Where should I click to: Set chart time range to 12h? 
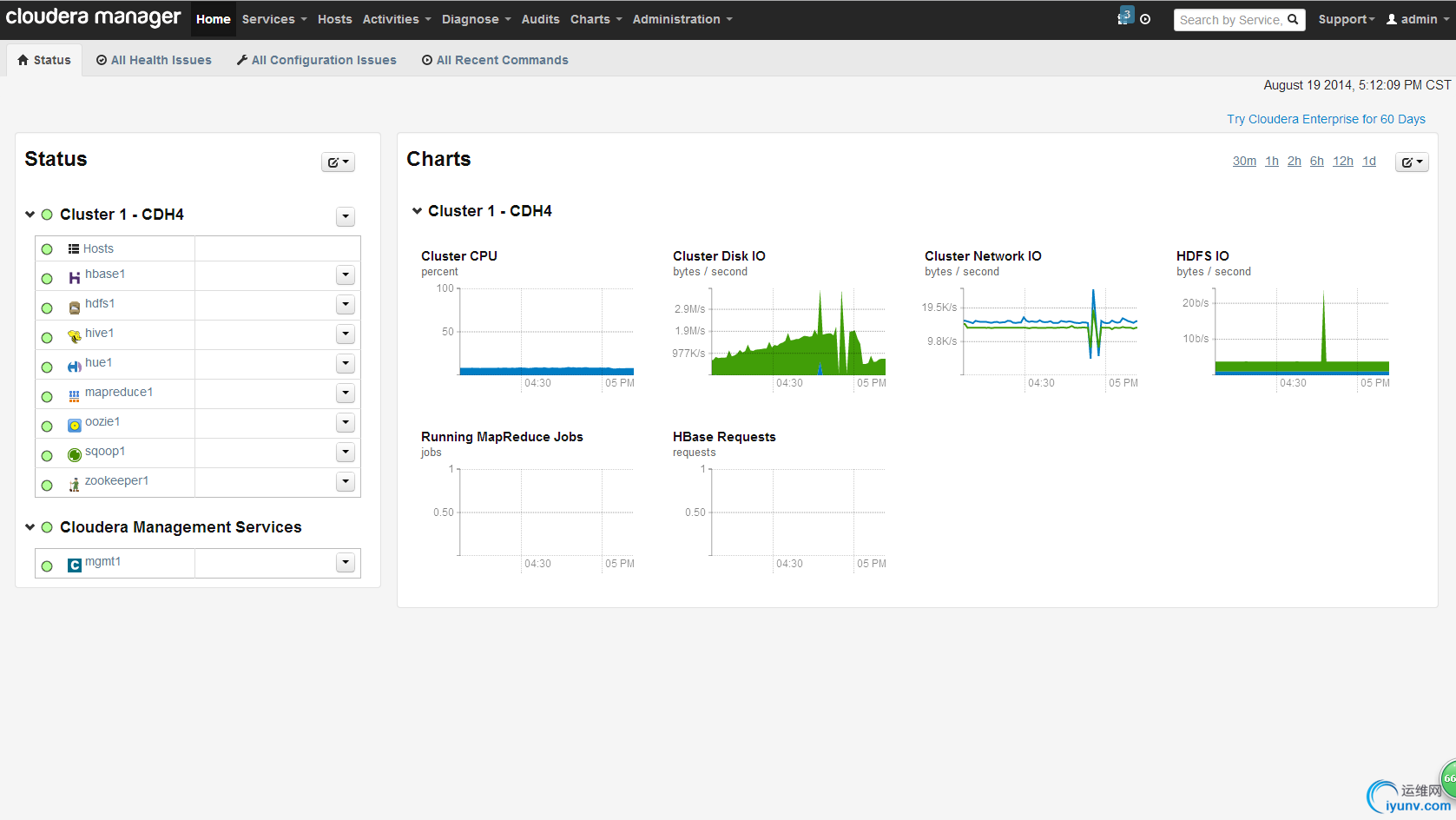coord(1343,161)
